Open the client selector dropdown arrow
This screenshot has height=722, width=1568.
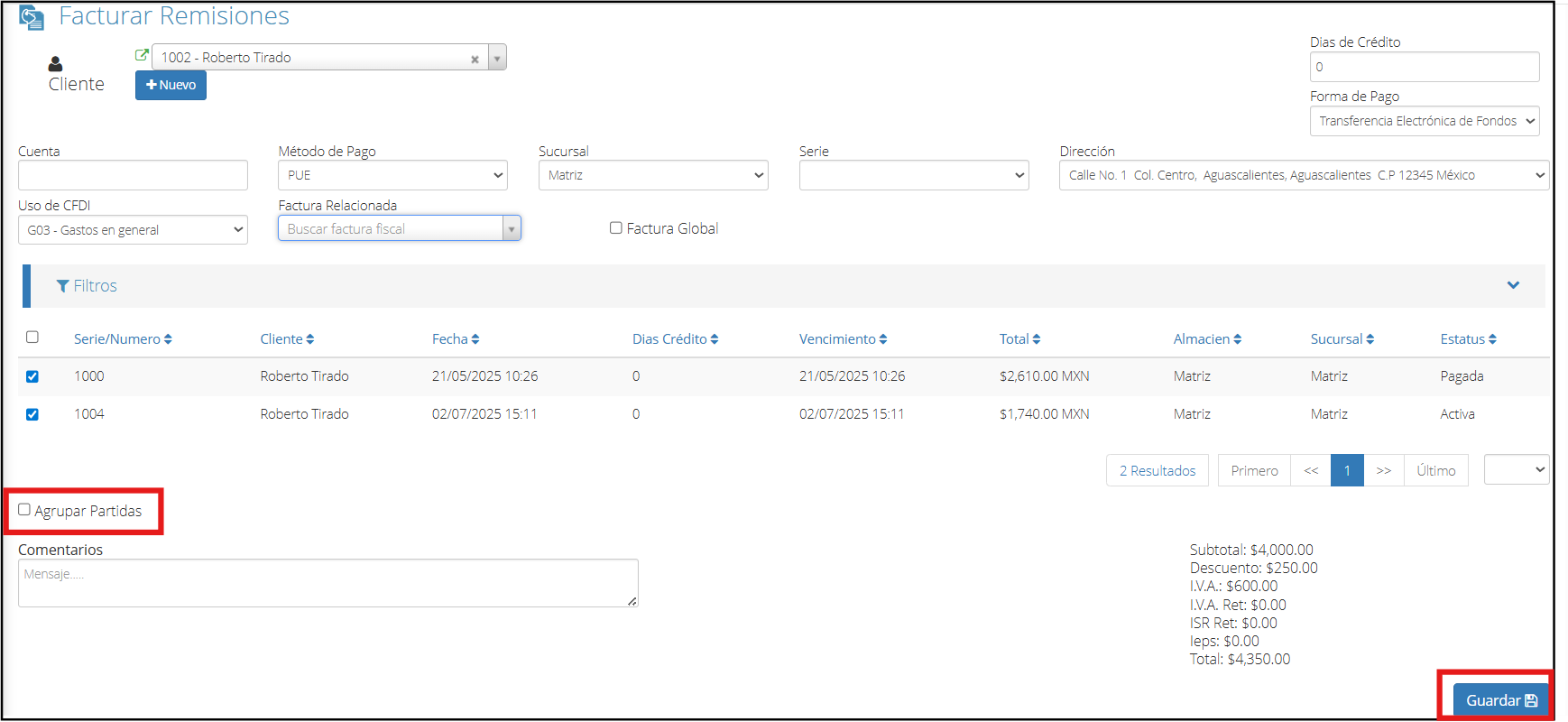click(497, 58)
